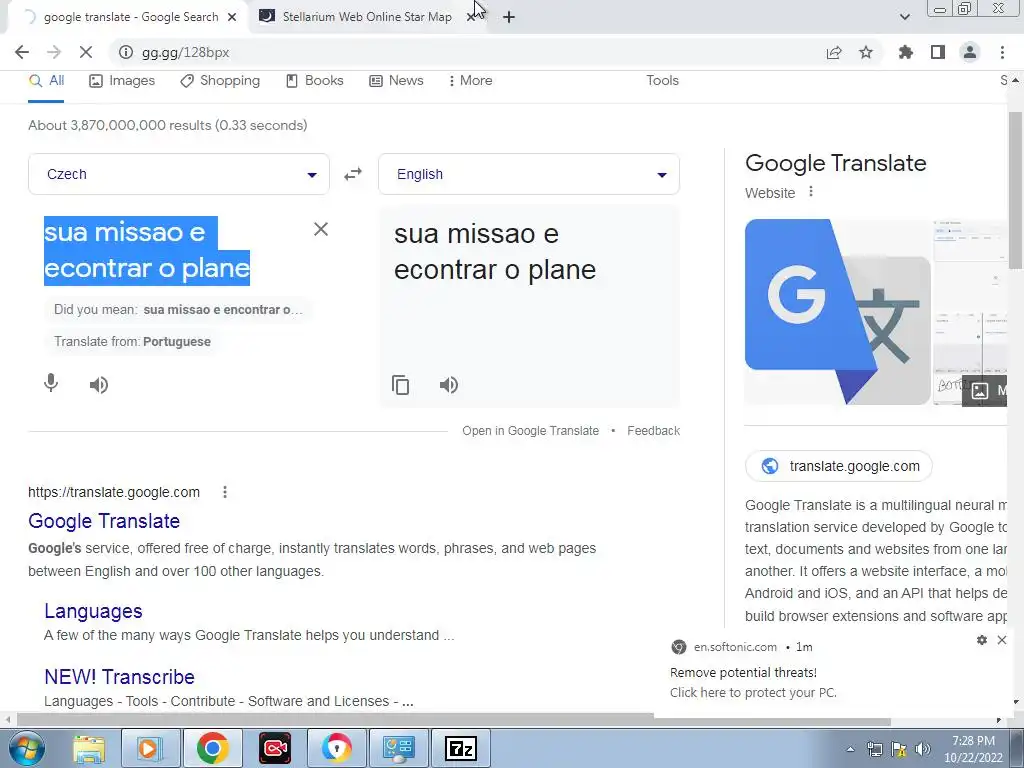Bookmark this page with the star
The image size is (1024, 768).
point(866,52)
